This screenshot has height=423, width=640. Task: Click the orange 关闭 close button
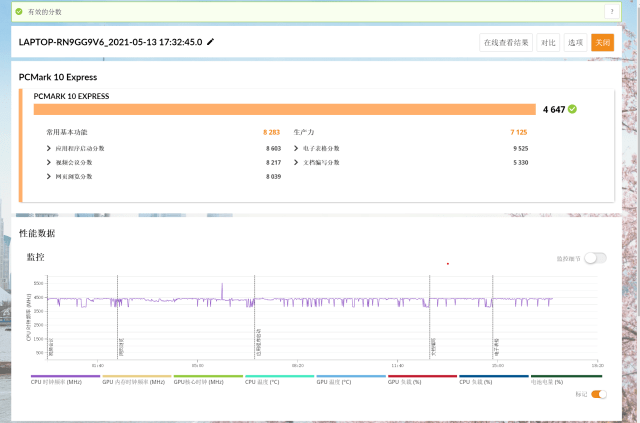click(602, 42)
